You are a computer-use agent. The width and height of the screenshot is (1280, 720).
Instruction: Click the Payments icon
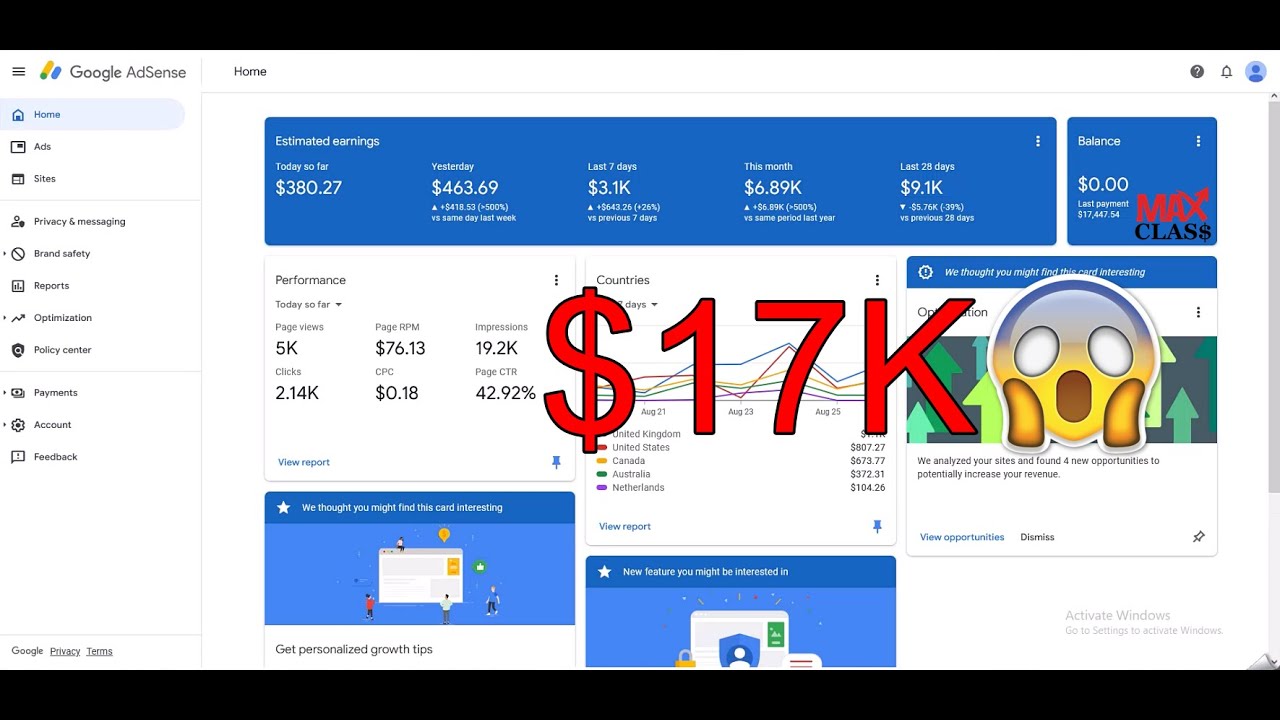(18, 393)
